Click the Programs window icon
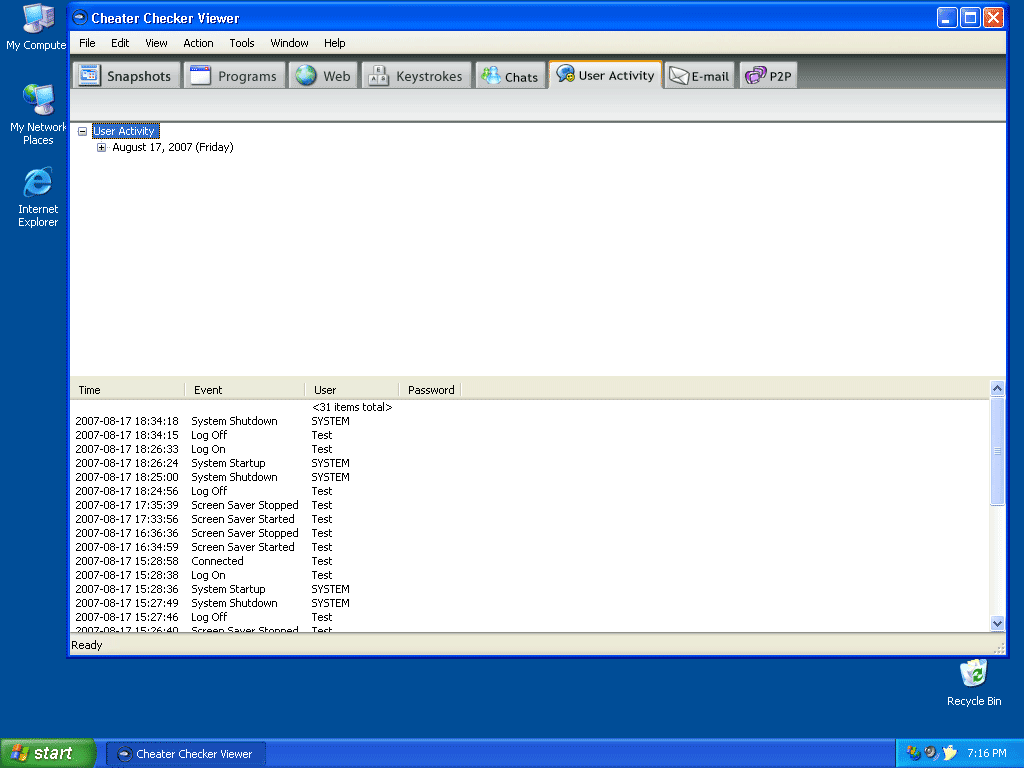Image resolution: width=1024 pixels, height=768 pixels. pyautogui.click(x=201, y=76)
